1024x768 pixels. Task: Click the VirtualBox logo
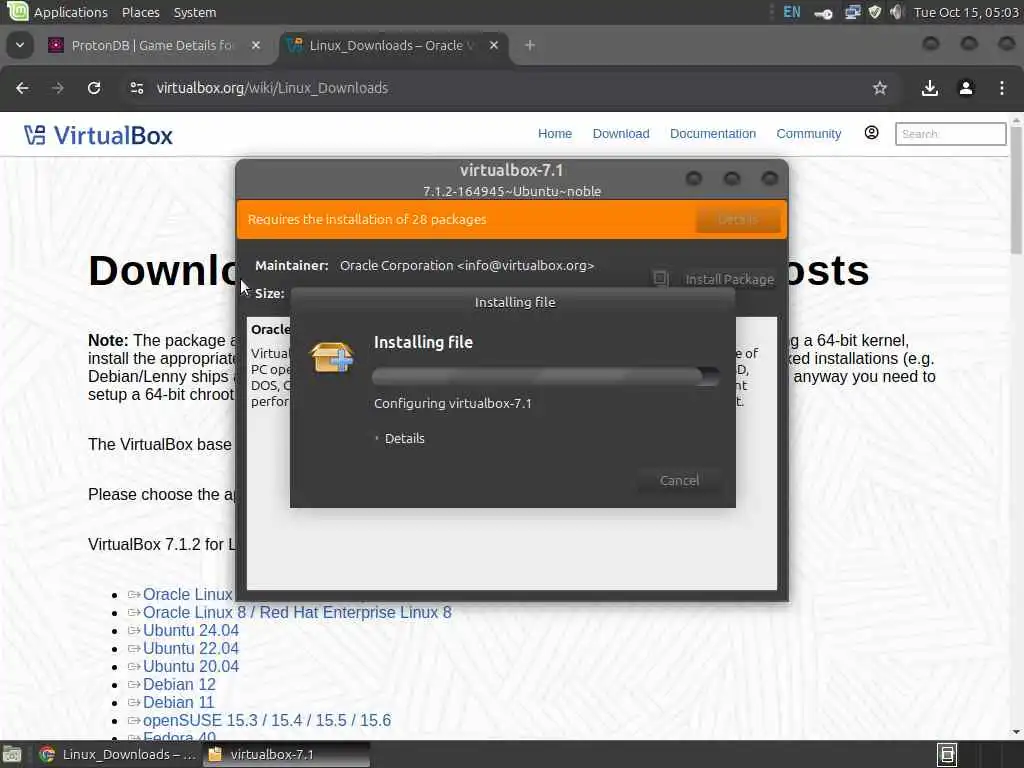[x=99, y=135]
